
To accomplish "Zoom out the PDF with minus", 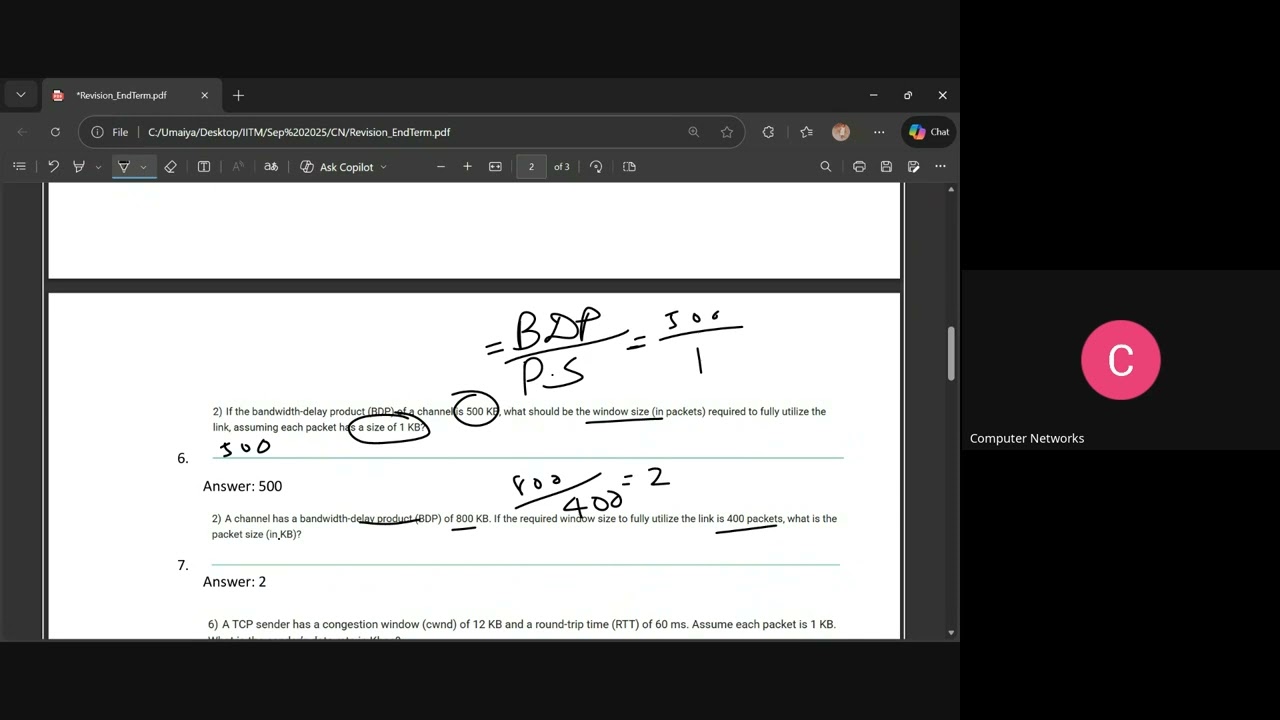I will (x=440, y=167).
